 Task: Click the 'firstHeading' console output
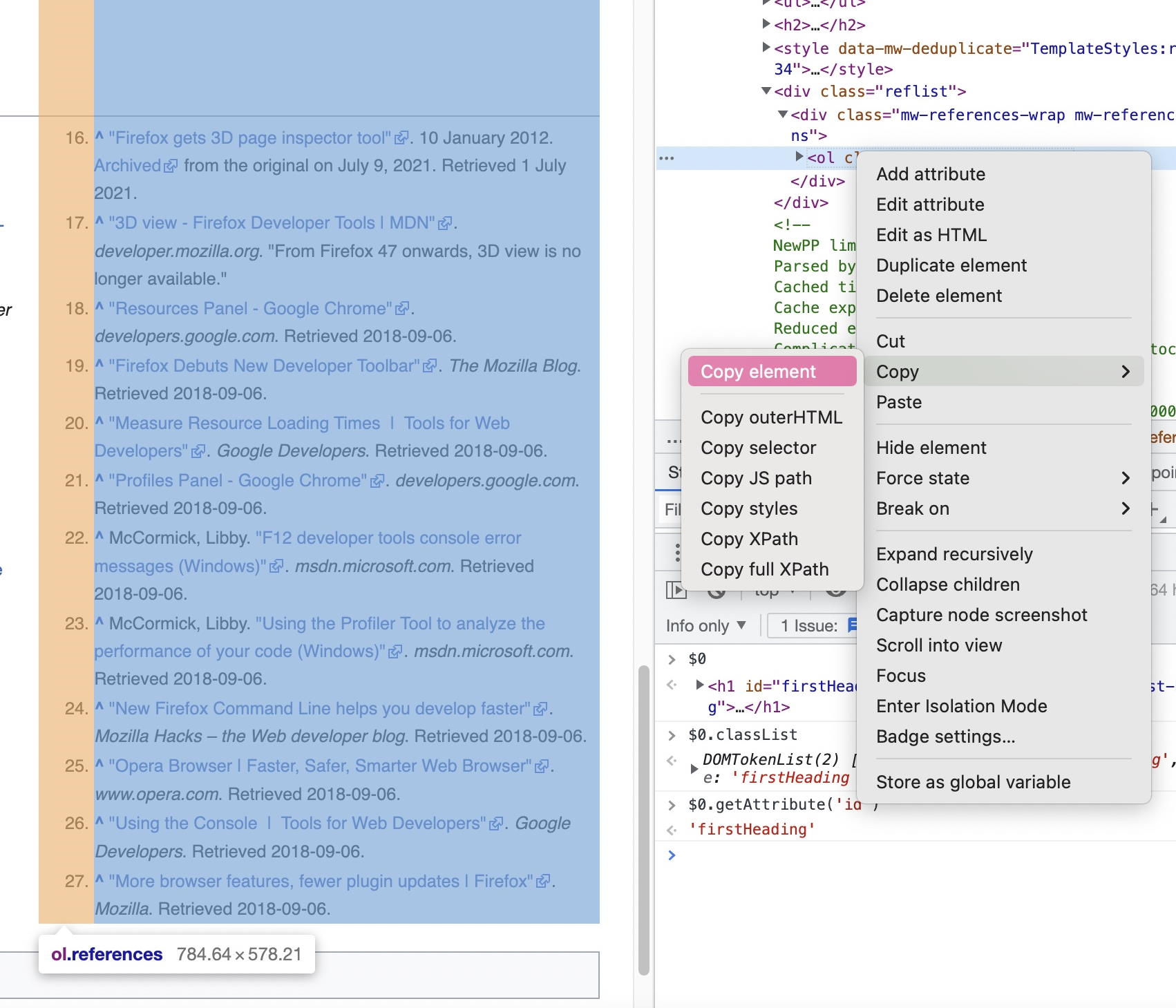point(752,829)
